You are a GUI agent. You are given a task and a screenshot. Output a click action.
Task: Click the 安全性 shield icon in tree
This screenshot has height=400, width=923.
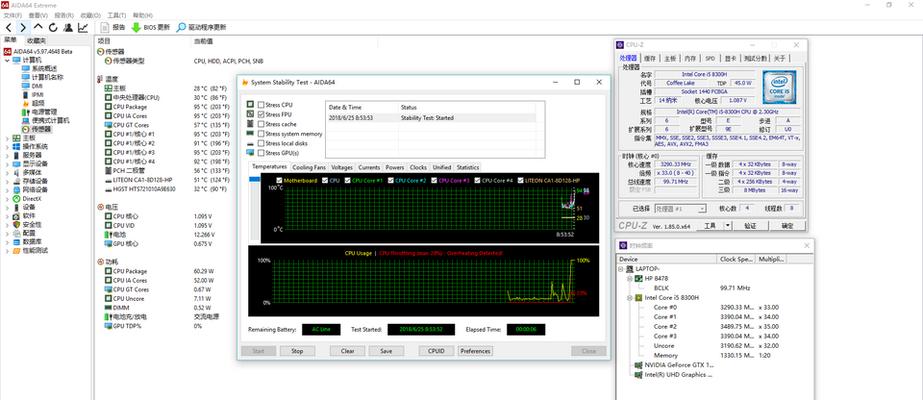pyautogui.click(x=16, y=225)
